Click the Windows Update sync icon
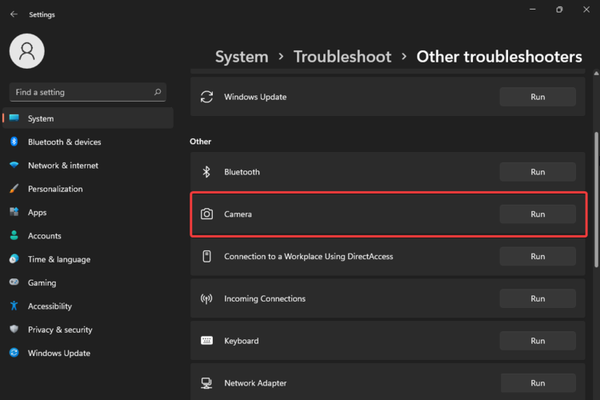Image resolution: width=600 pixels, height=400 pixels. (x=207, y=97)
